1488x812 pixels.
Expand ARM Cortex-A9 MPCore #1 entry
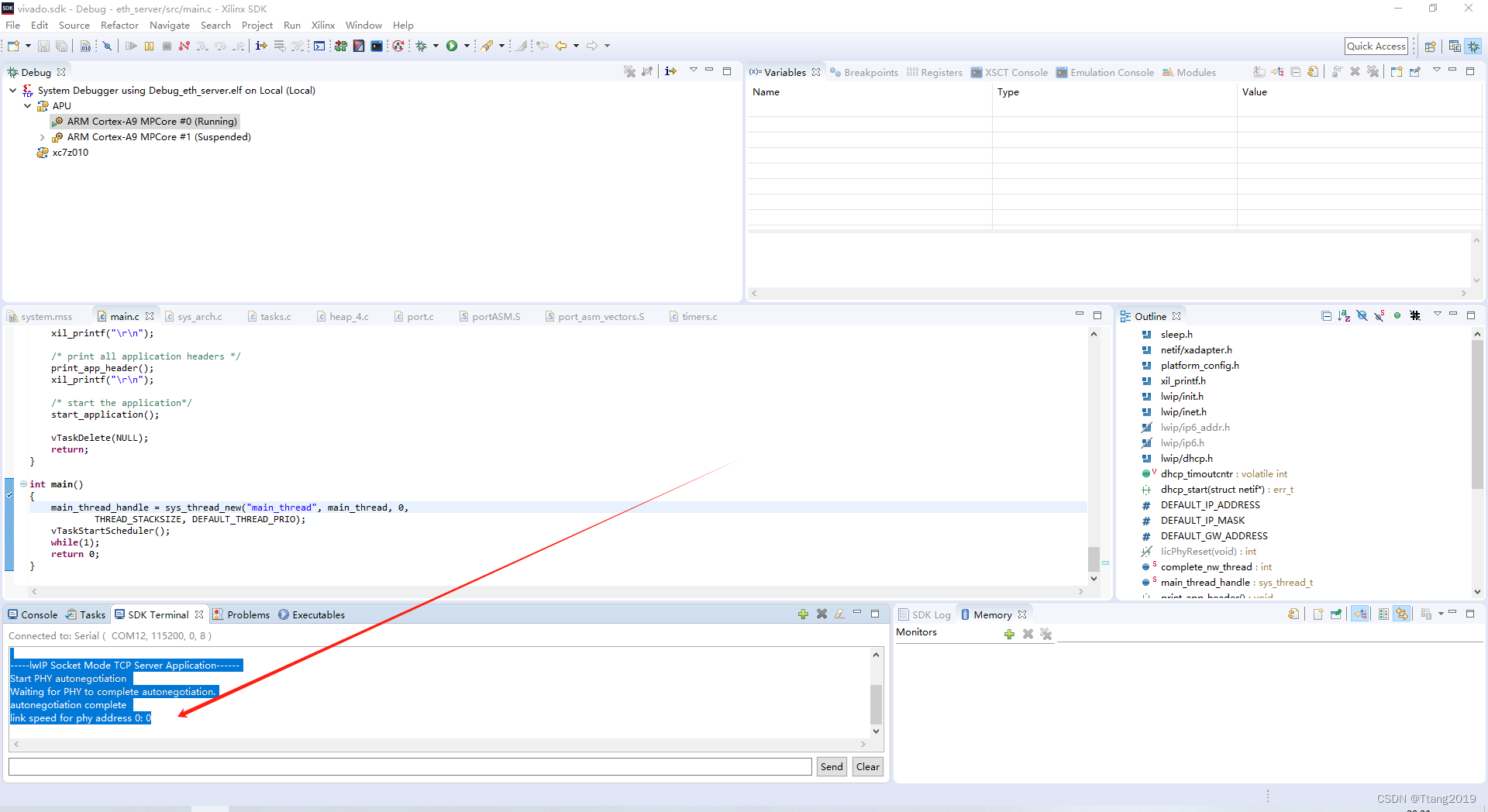coord(42,137)
